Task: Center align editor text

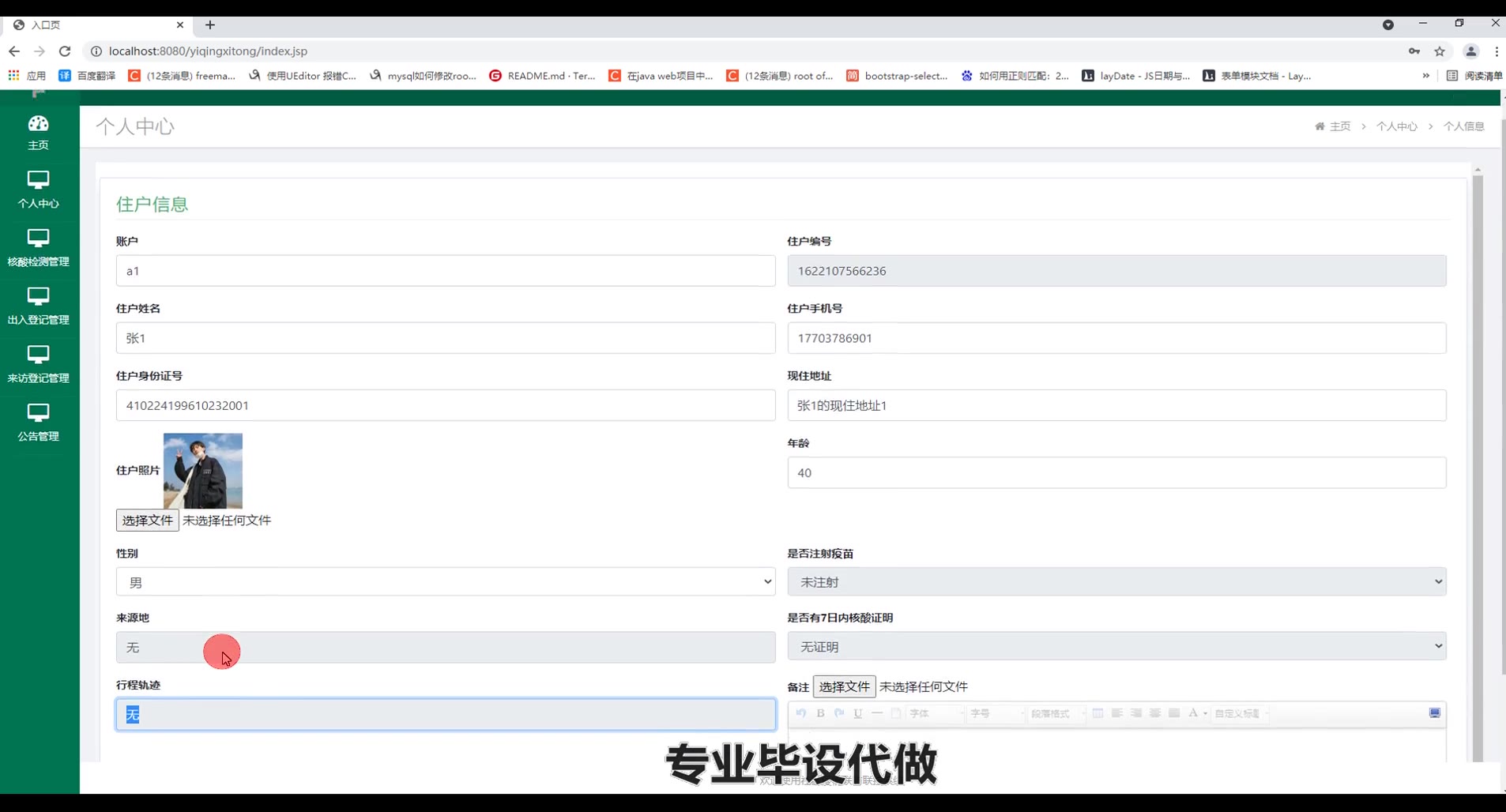Action: pos(1155,713)
